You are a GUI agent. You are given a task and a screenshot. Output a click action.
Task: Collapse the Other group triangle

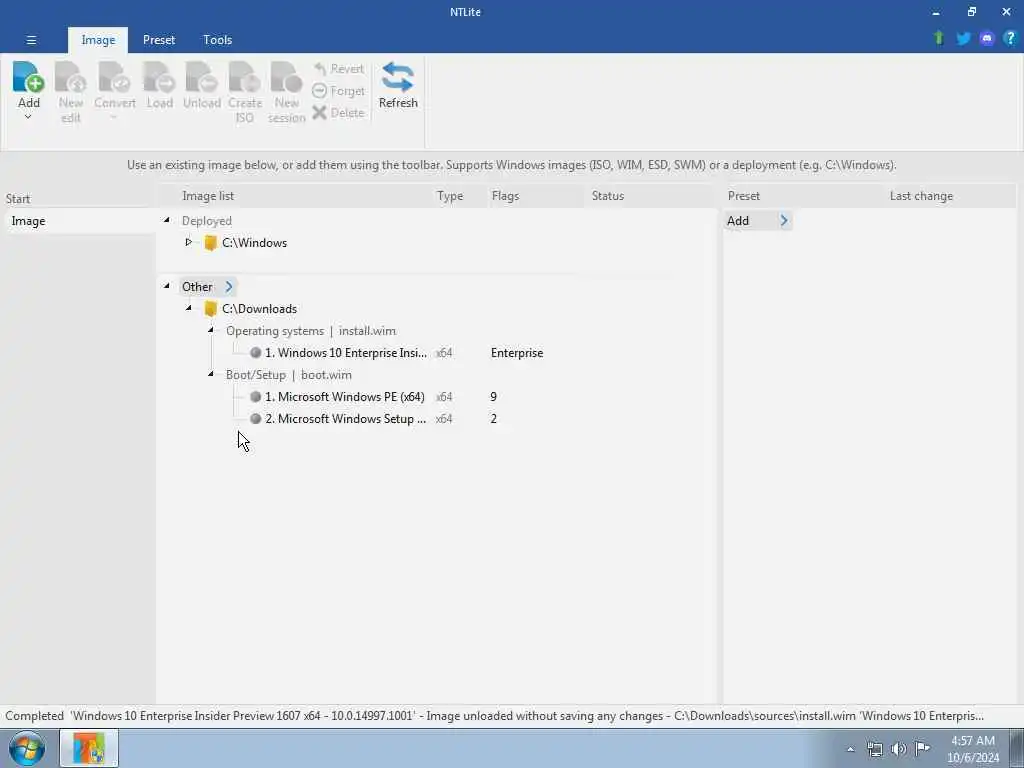point(167,286)
